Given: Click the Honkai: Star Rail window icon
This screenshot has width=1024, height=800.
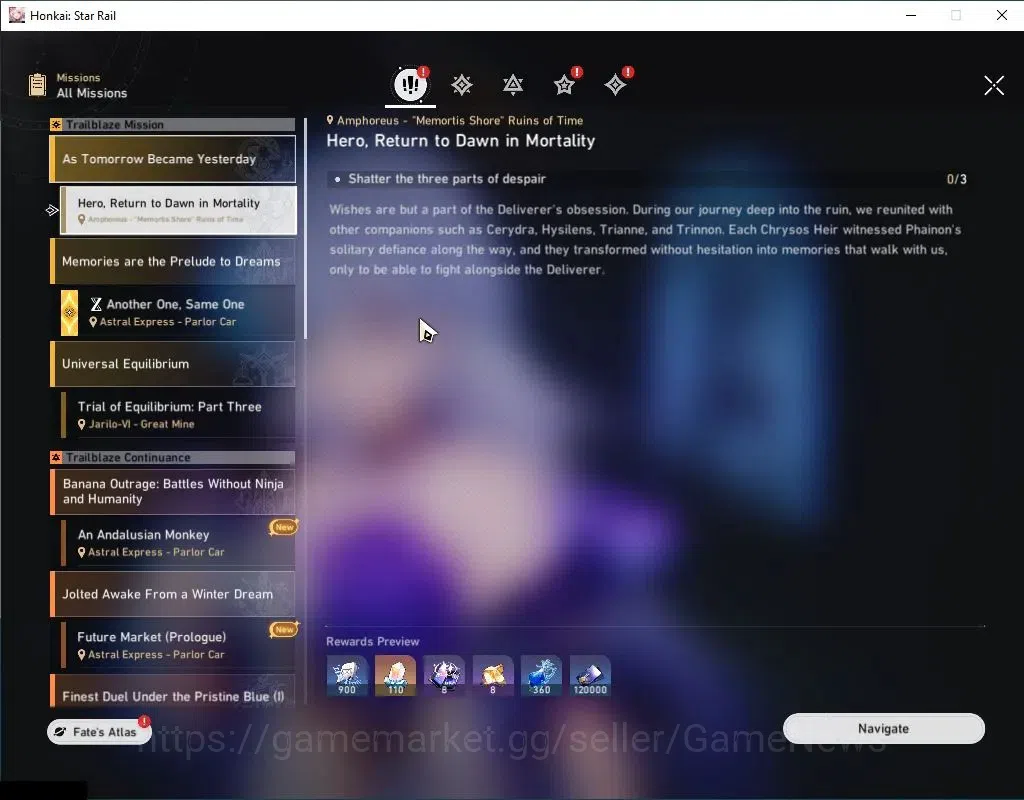Looking at the screenshot, I should click(x=16, y=15).
